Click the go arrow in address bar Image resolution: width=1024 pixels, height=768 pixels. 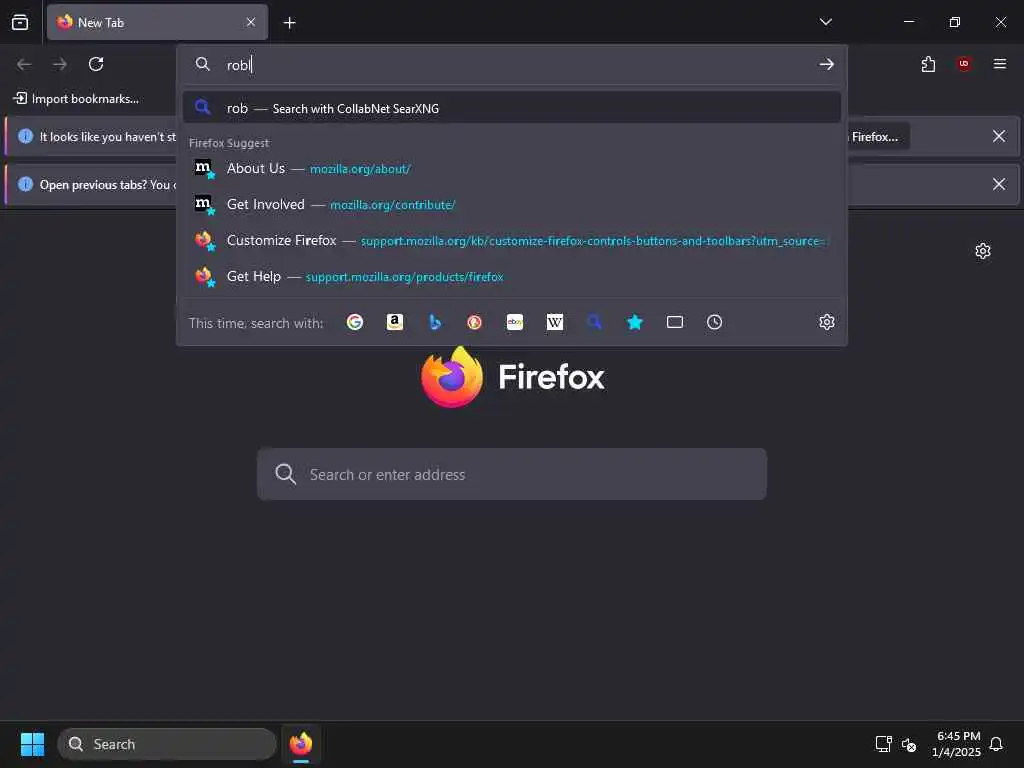click(x=827, y=64)
